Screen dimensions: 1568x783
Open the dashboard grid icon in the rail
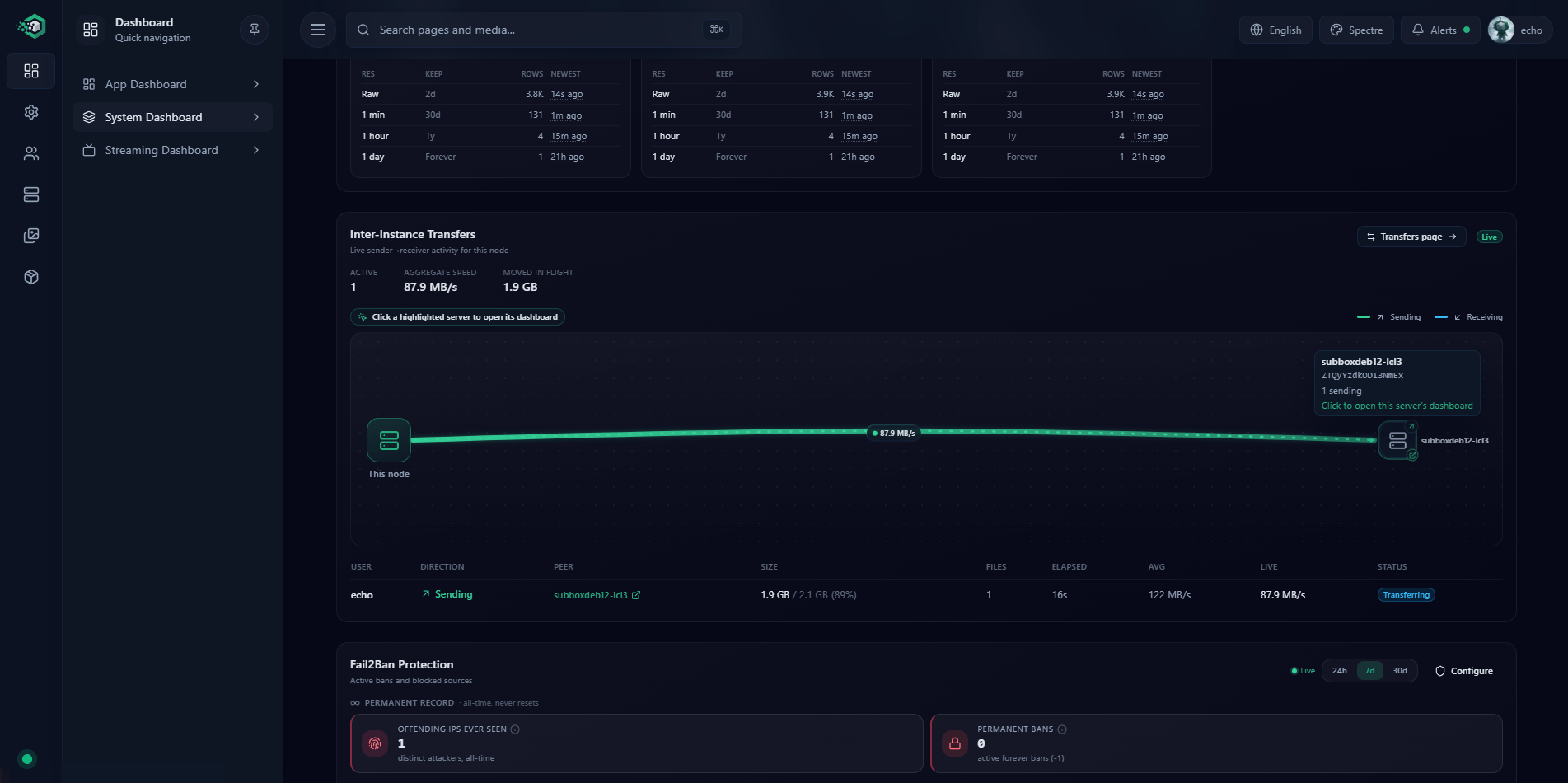(x=31, y=71)
